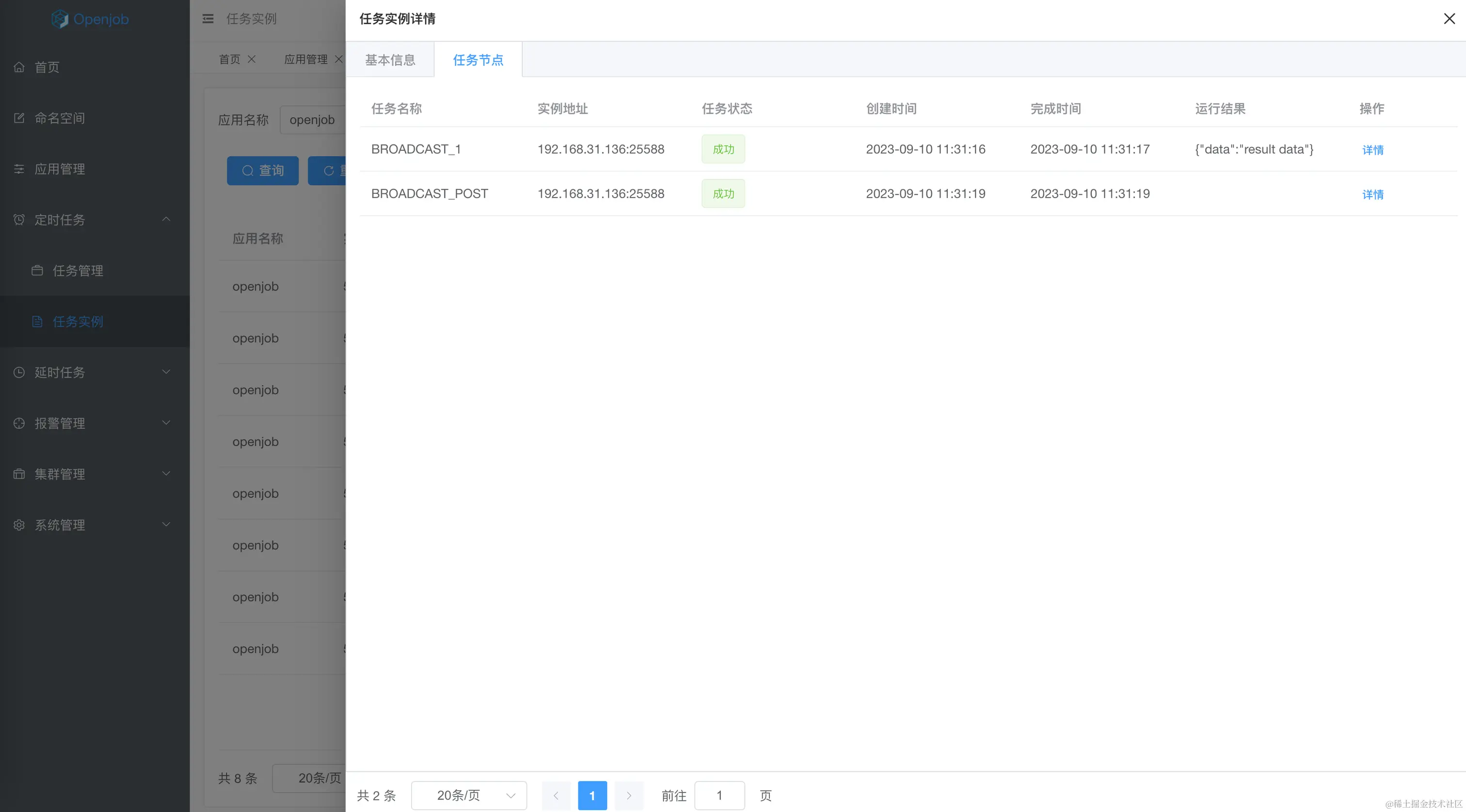Open 首页 from sidebar home icon

(x=19, y=67)
